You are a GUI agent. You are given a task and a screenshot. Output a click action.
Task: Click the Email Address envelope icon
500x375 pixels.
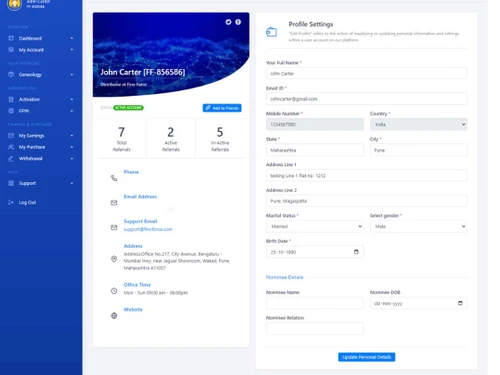point(114,203)
